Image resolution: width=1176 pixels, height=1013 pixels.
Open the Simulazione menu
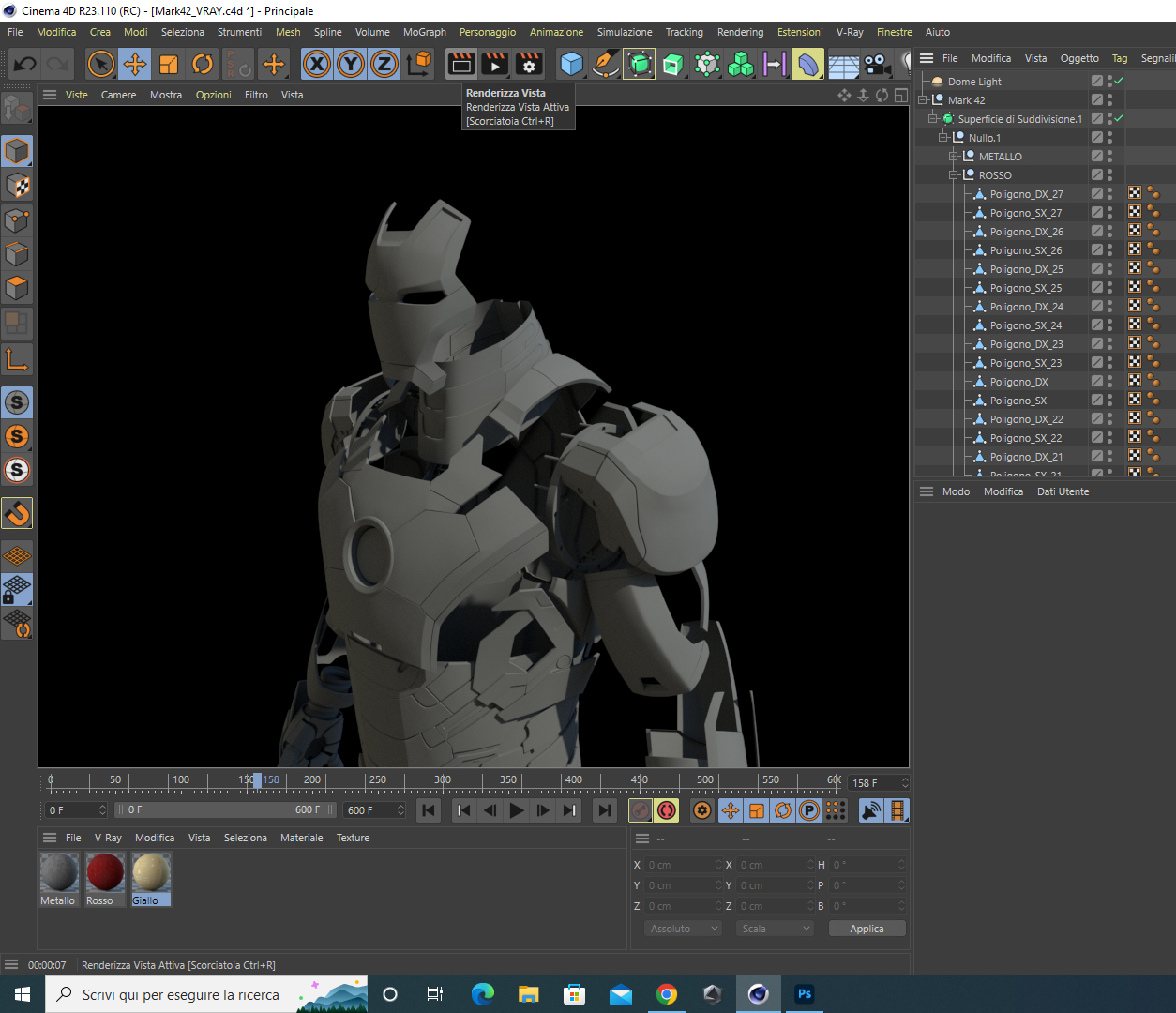[625, 32]
